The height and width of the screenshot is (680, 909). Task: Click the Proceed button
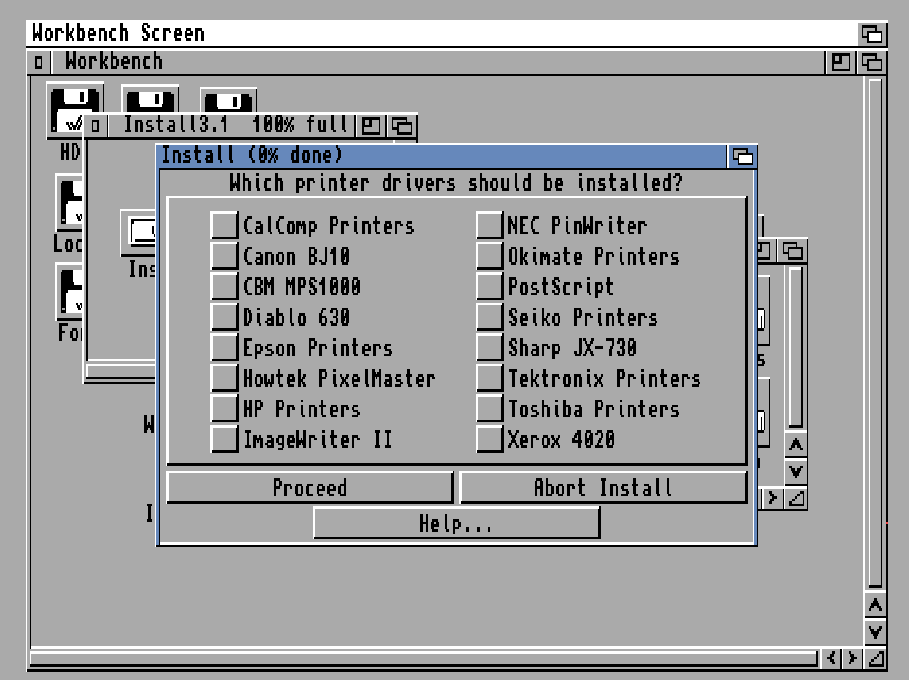(310, 488)
